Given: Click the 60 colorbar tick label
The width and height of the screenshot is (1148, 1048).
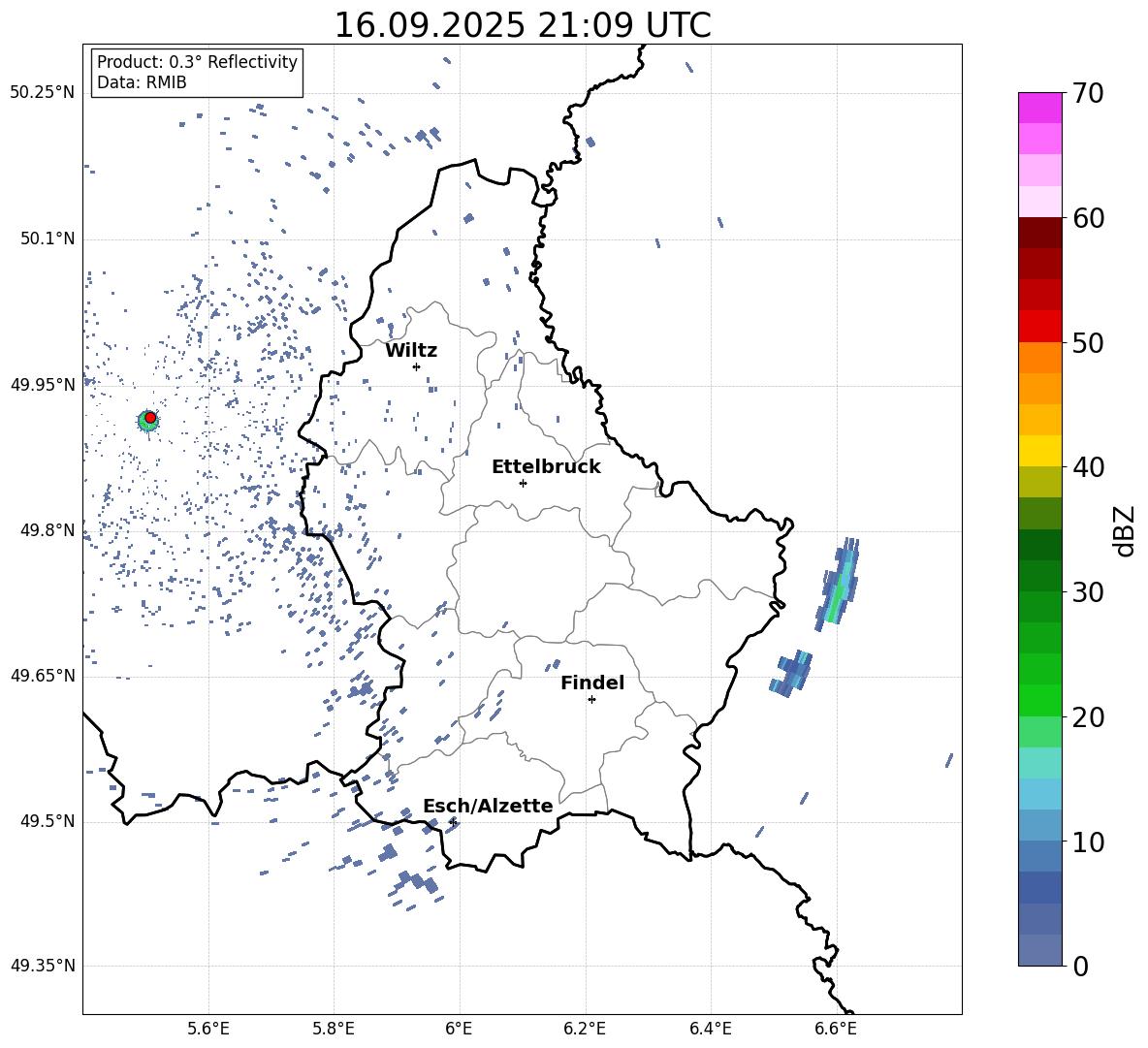Looking at the screenshot, I should (1088, 218).
